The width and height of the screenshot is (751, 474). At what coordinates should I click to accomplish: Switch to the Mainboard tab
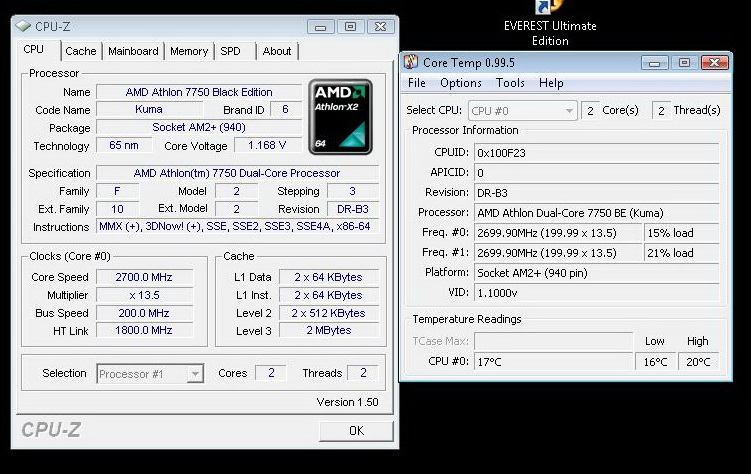pyautogui.click(x=133, y=51)
